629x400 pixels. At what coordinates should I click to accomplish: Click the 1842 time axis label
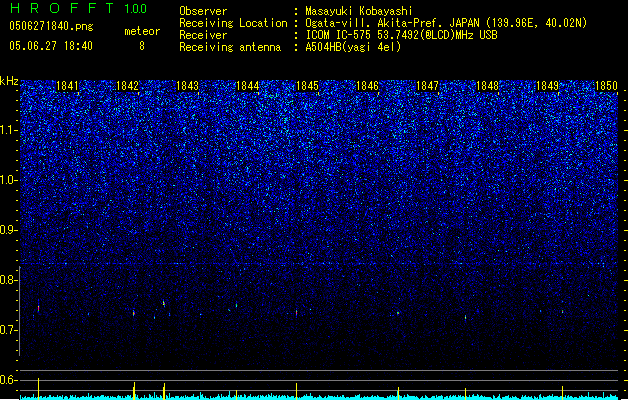(127, 86)
